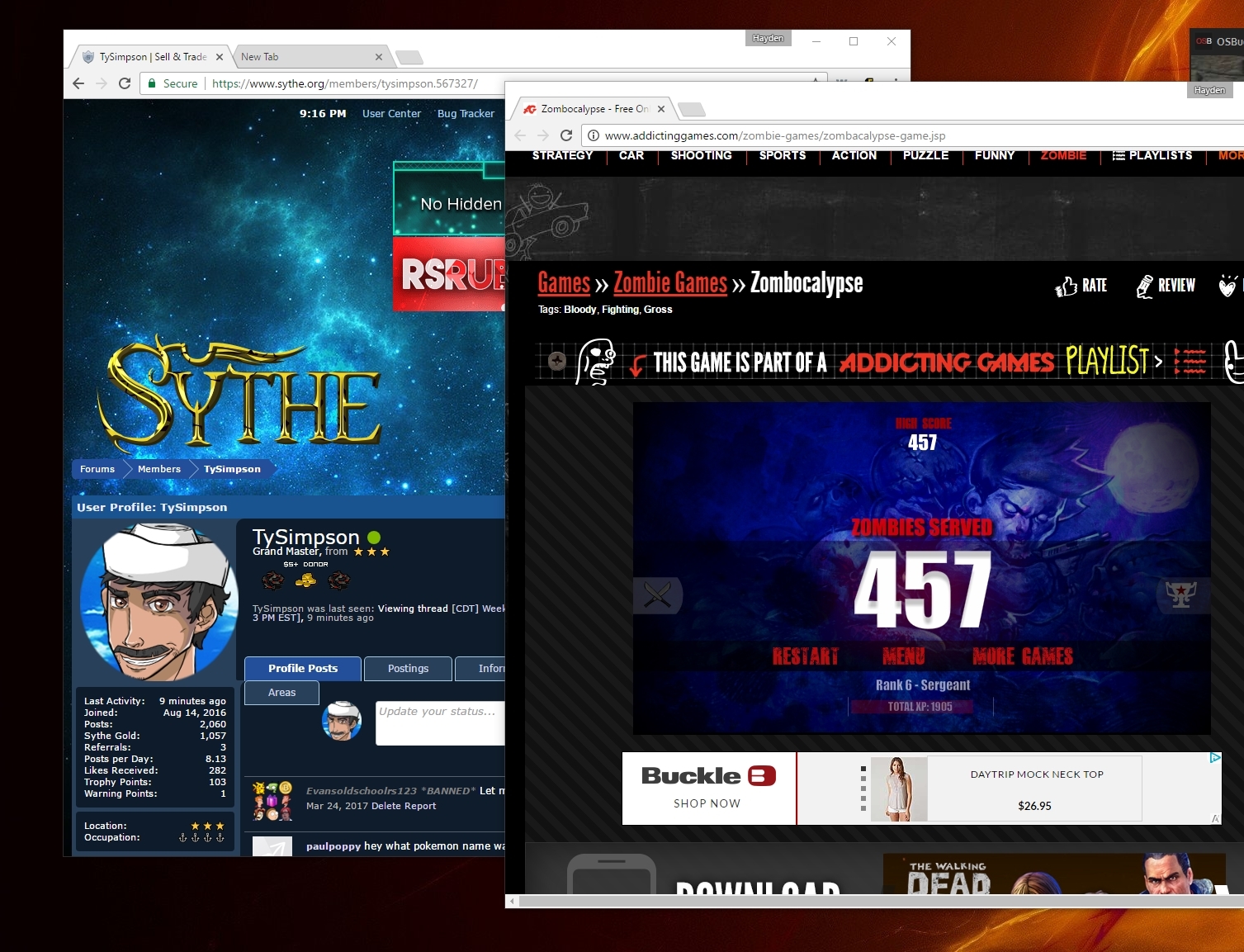Click the Bloody tag
The height and width of the screenshot is (952, 1244).
(x=580, y=310)
